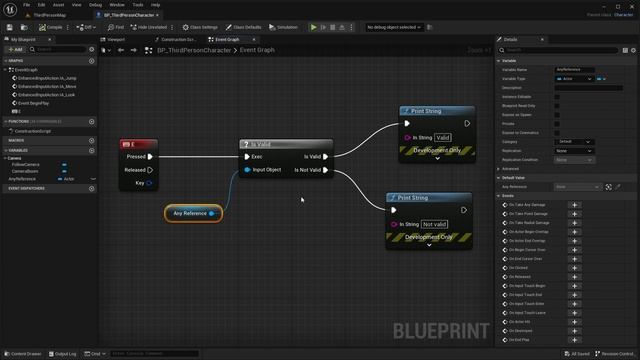Add a new variable with plus icon
The height and width of the screenshot is (360, 640).
92,151
